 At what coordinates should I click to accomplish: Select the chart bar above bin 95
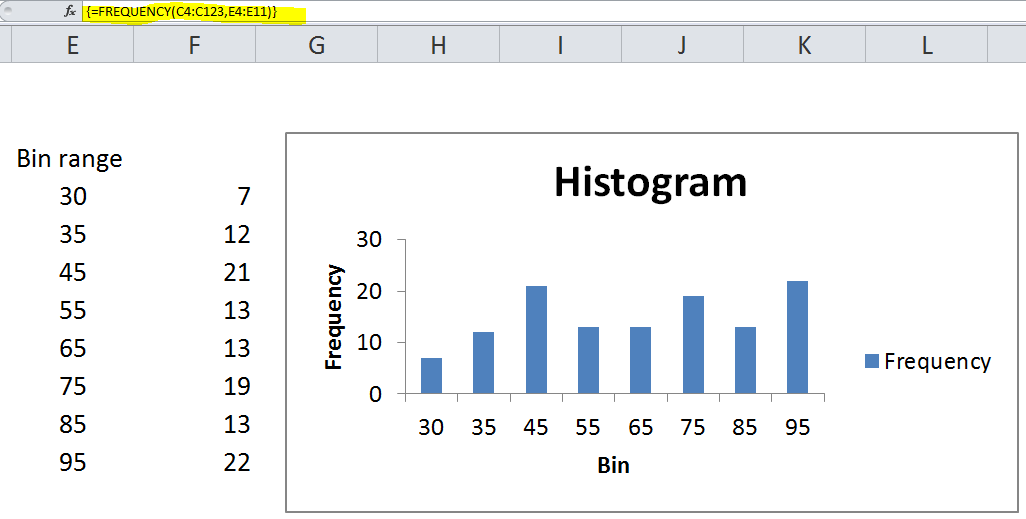[798, 338]
